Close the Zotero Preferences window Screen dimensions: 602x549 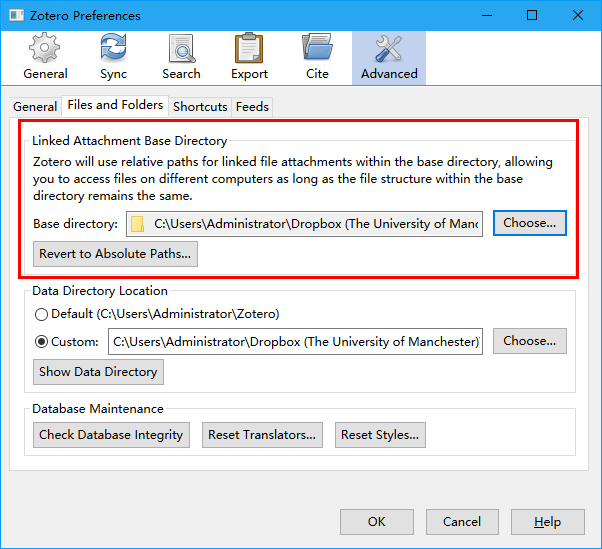[x=577, y=15]
